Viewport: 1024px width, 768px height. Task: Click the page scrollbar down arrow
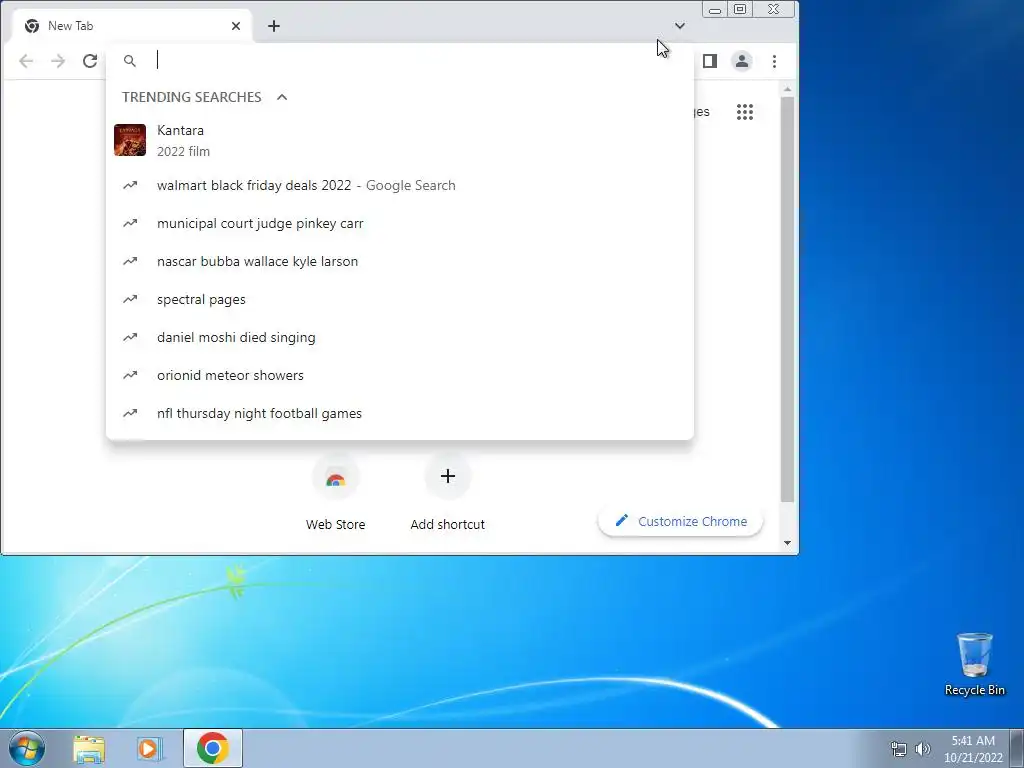pyautogui.click(x=788, y=543)
